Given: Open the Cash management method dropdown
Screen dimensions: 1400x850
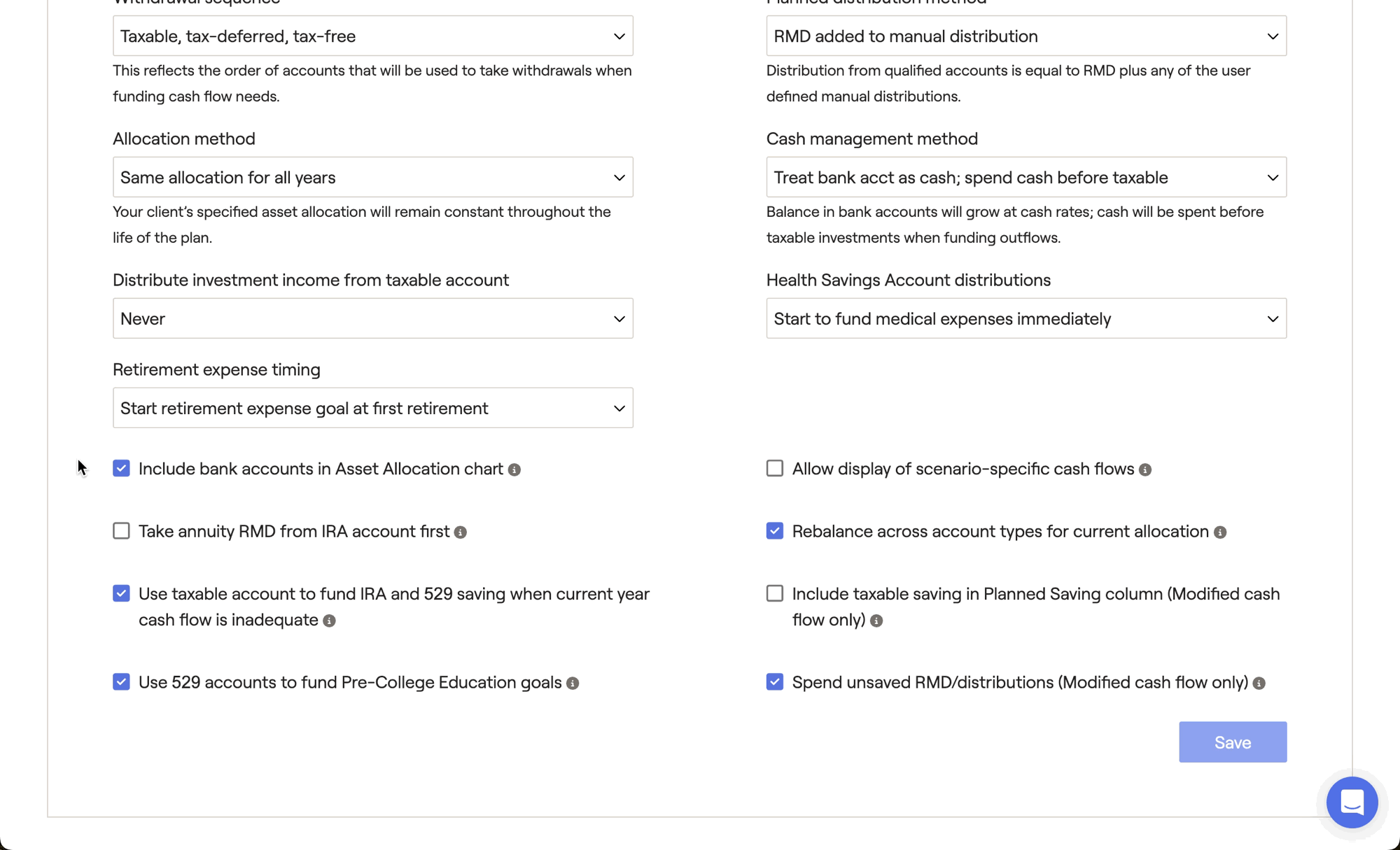Looking at the screenshot, I should click(1026, 177).
